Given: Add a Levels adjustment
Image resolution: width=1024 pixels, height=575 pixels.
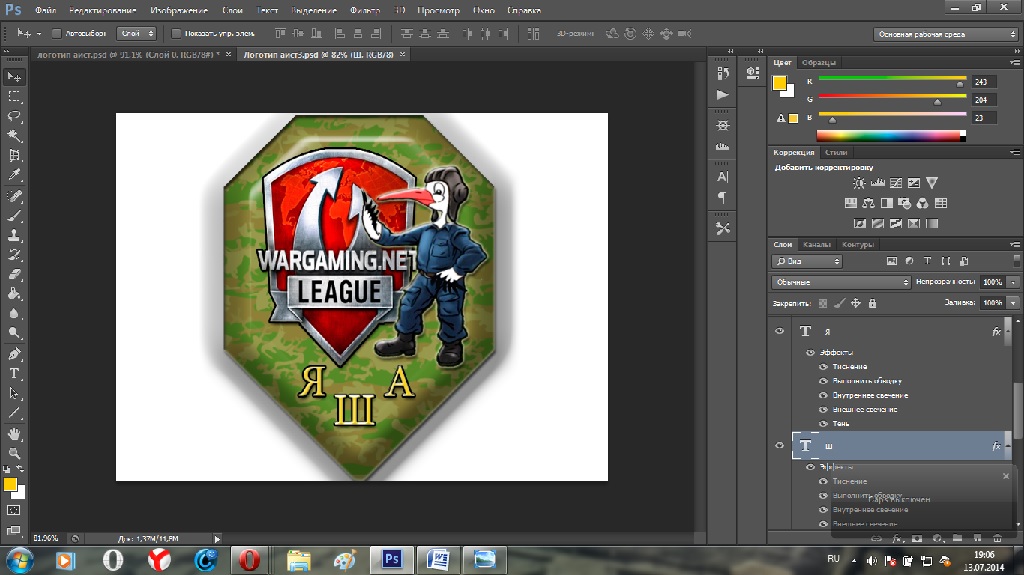Looking at the screenshot, I should [878, 183].
